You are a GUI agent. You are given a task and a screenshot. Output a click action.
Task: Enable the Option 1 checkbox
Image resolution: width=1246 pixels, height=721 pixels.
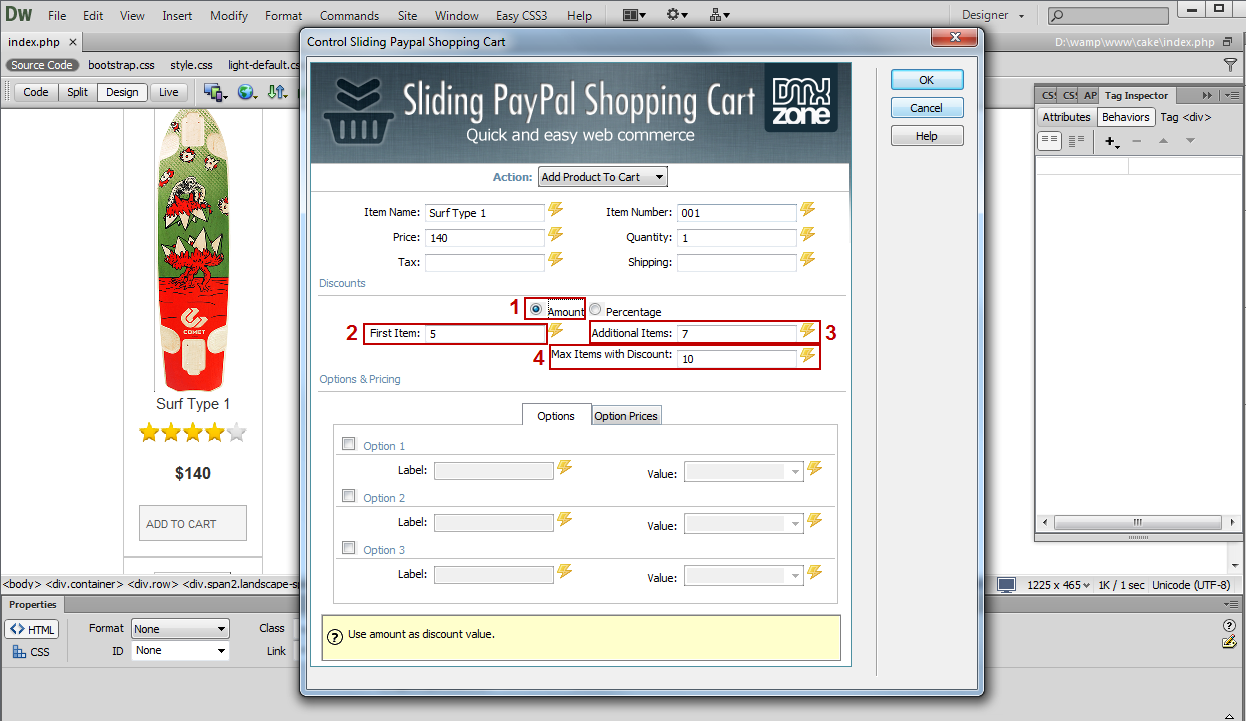[x=349, y=444]
